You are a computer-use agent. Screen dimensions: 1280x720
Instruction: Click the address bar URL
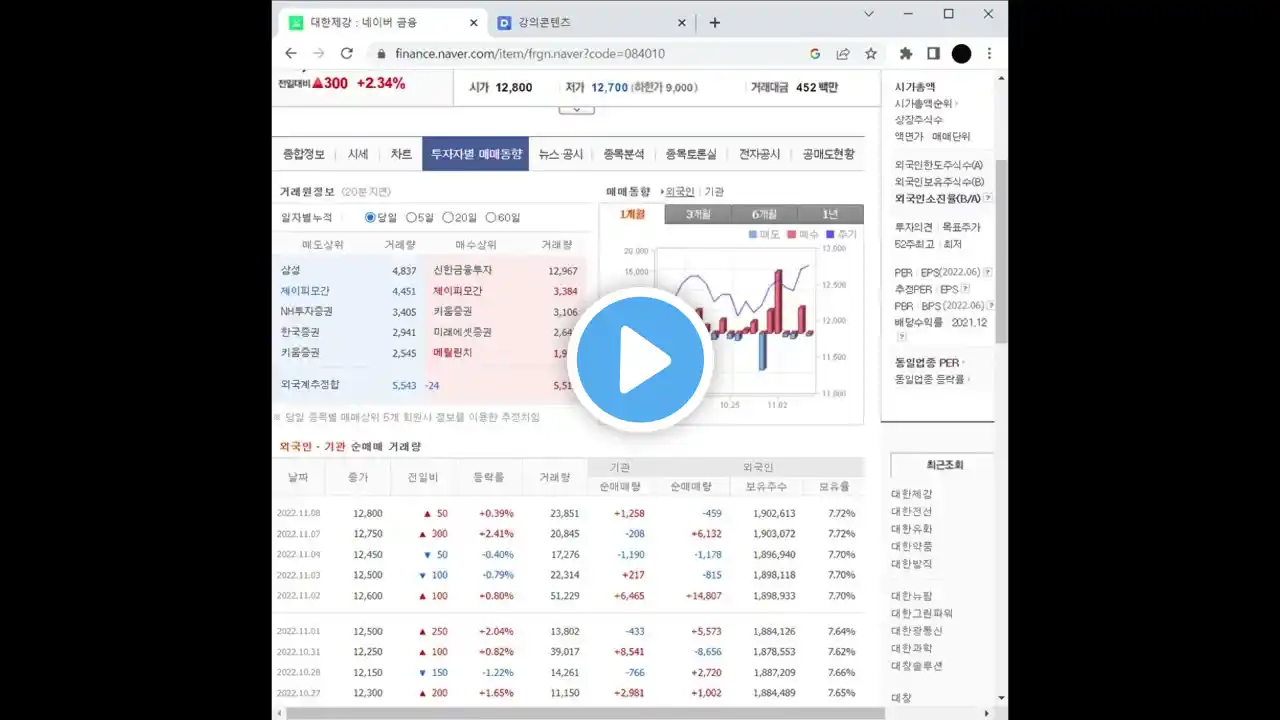[x=530, y=53]
